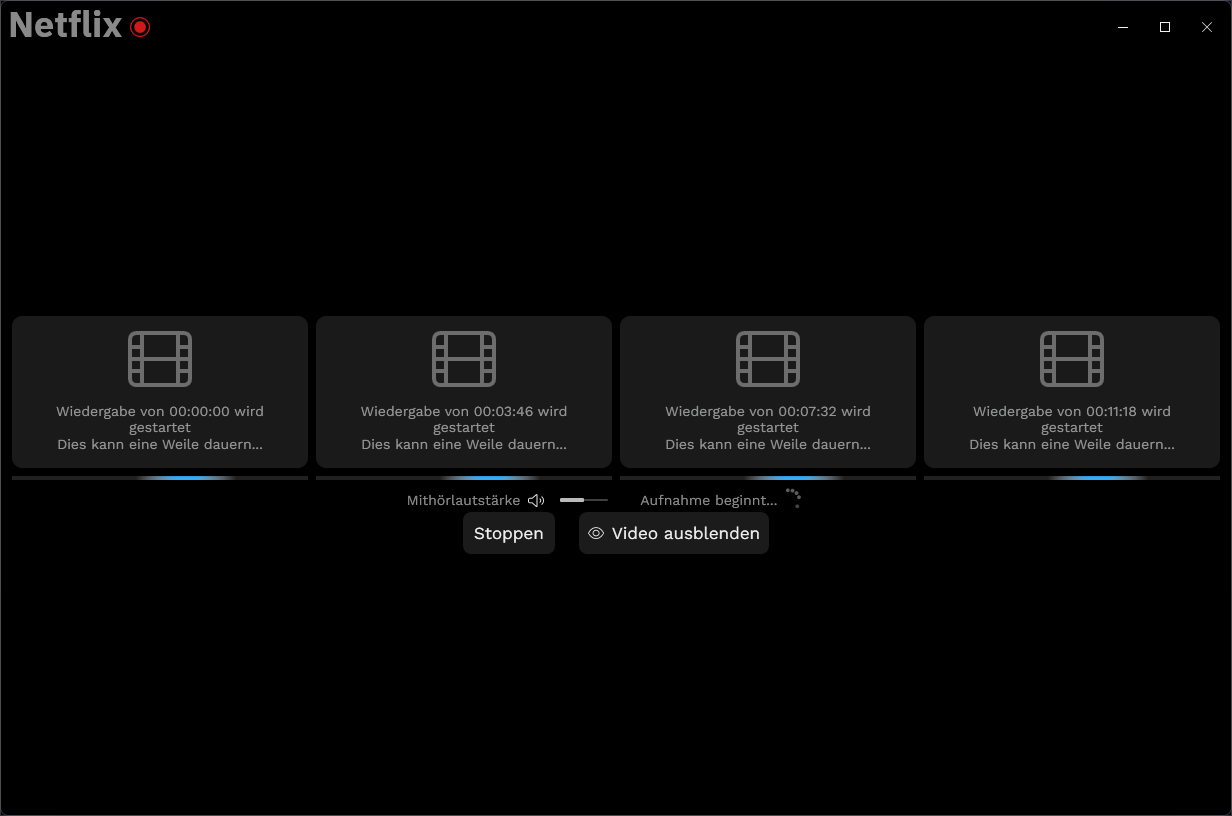Click progress bar under the 00:07:32 card
Viewport: 1232px width, 816px height.
coord(768,478)
